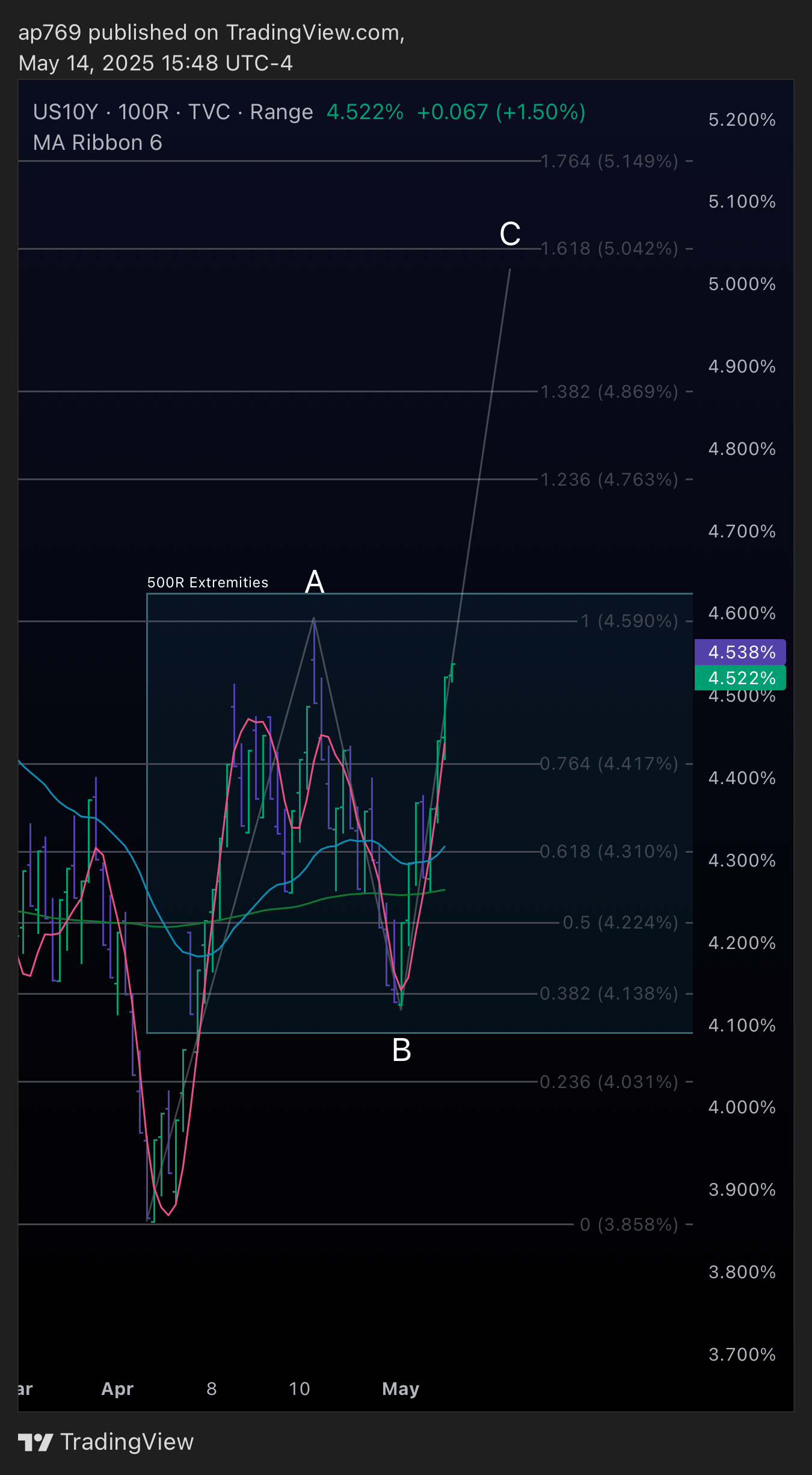This screenshot has width=812, height=1475.
Task: Click the Apr date on time axis
Action: 117,1389
